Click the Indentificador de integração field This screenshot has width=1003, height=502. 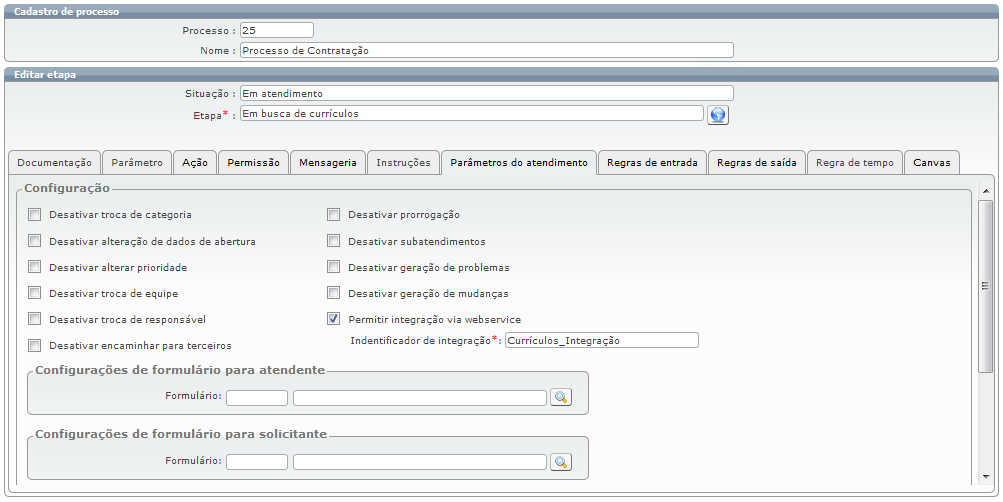(601, 341)
